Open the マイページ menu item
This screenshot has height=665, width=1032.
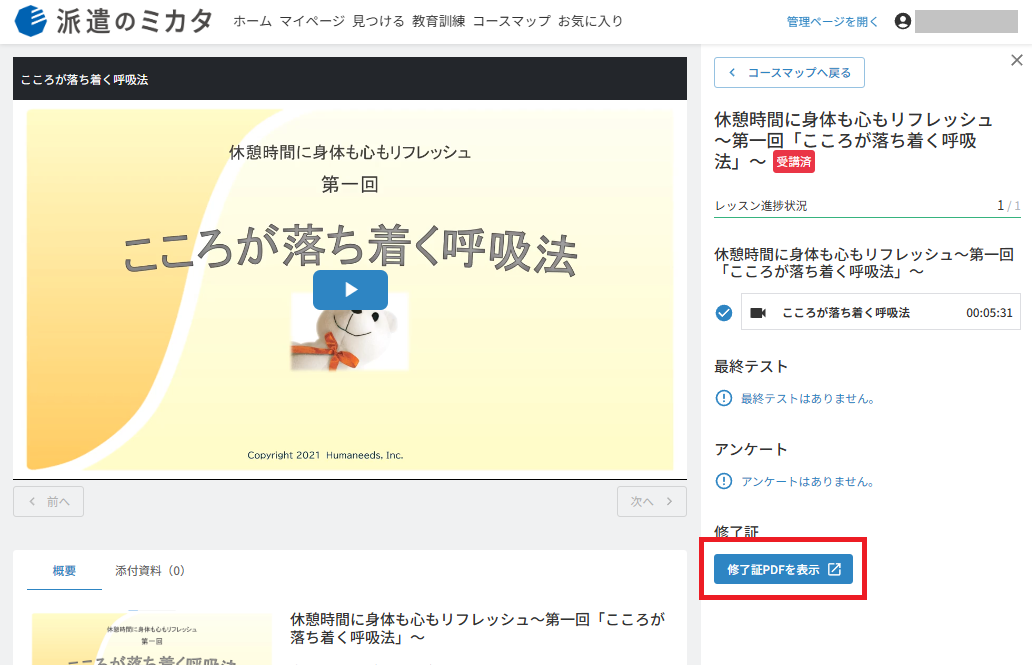coord(312,21)
